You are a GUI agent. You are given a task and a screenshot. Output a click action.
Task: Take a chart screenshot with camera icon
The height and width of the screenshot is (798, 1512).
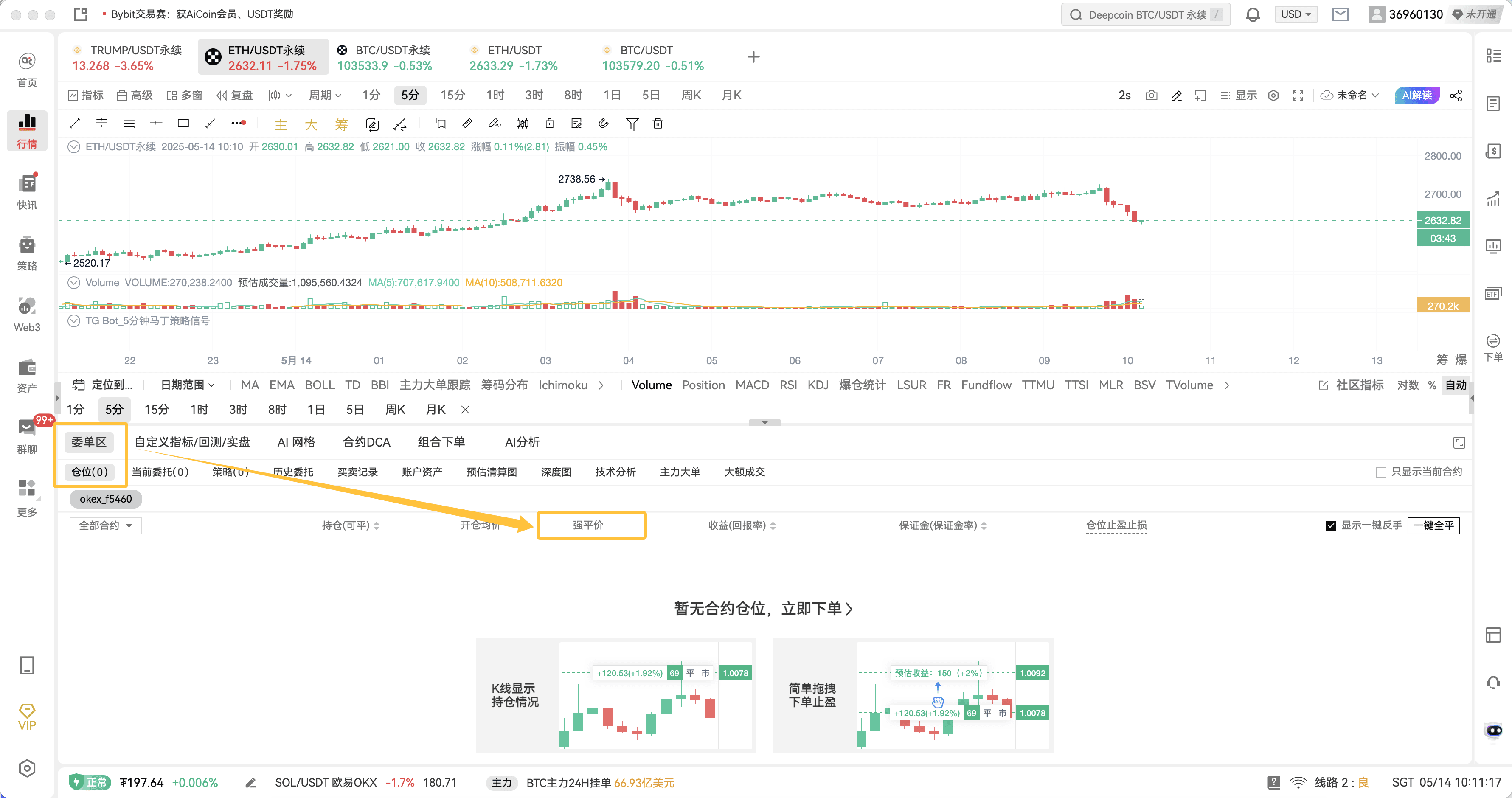click(1151, 95)
